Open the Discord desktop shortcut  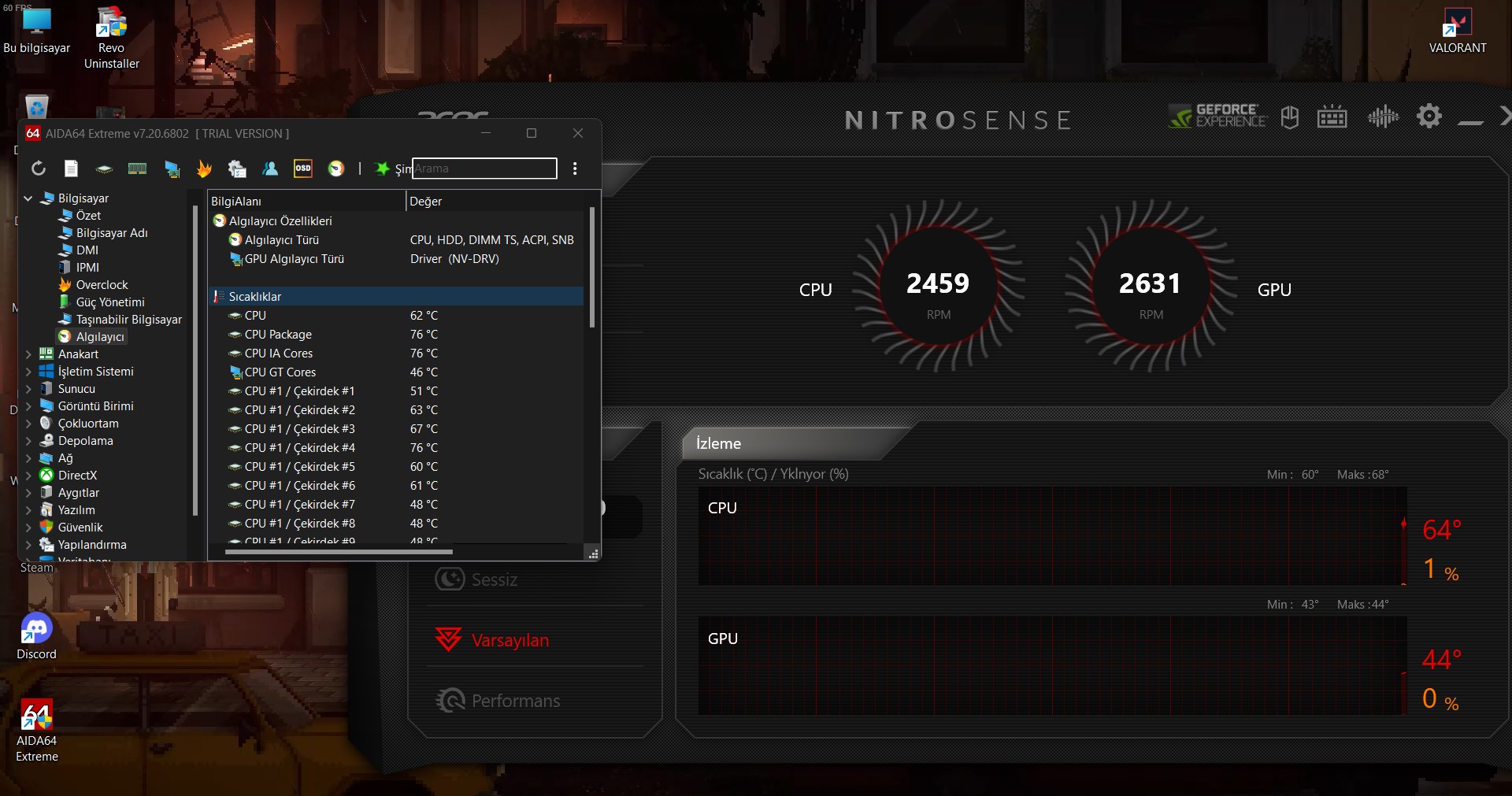coord(36,636)
